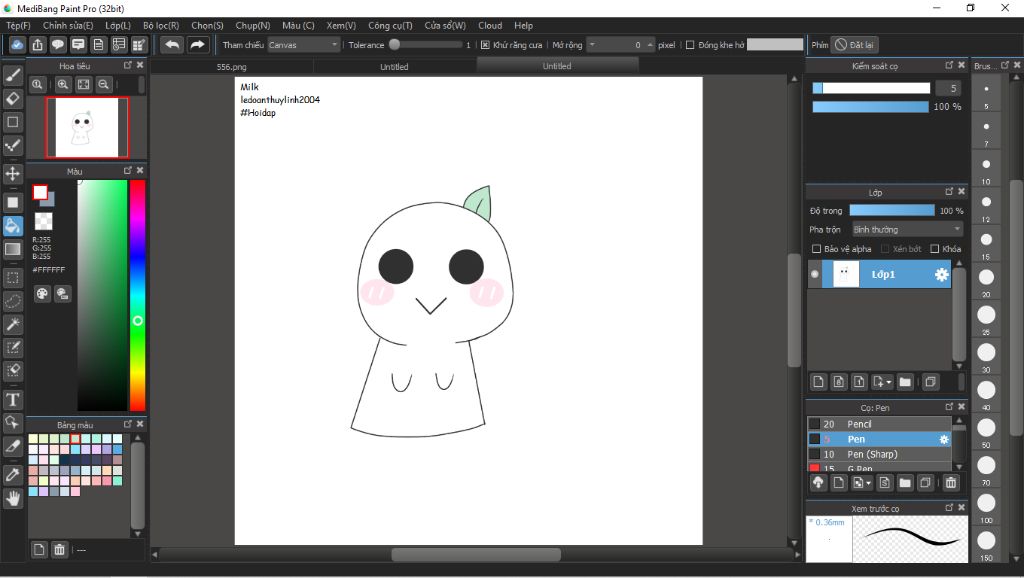Enable the Đóng khe hở checkbox
The width and height of the screenshot is (1024, 578).
pos(690,45)
